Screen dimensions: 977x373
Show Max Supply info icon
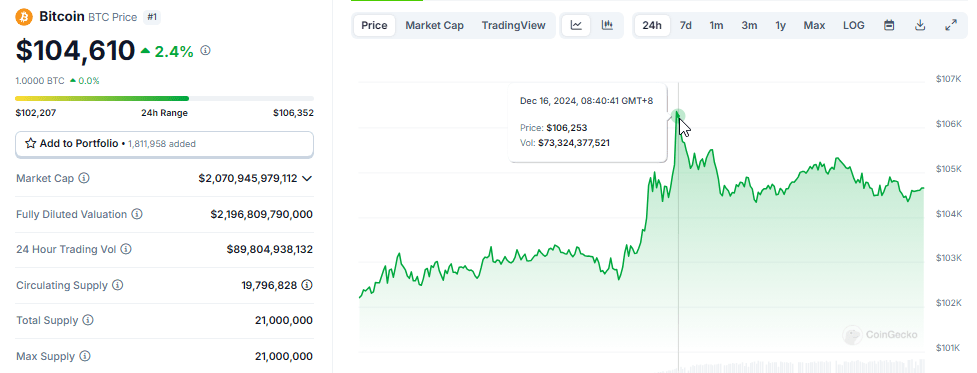[x=84, y=356]
